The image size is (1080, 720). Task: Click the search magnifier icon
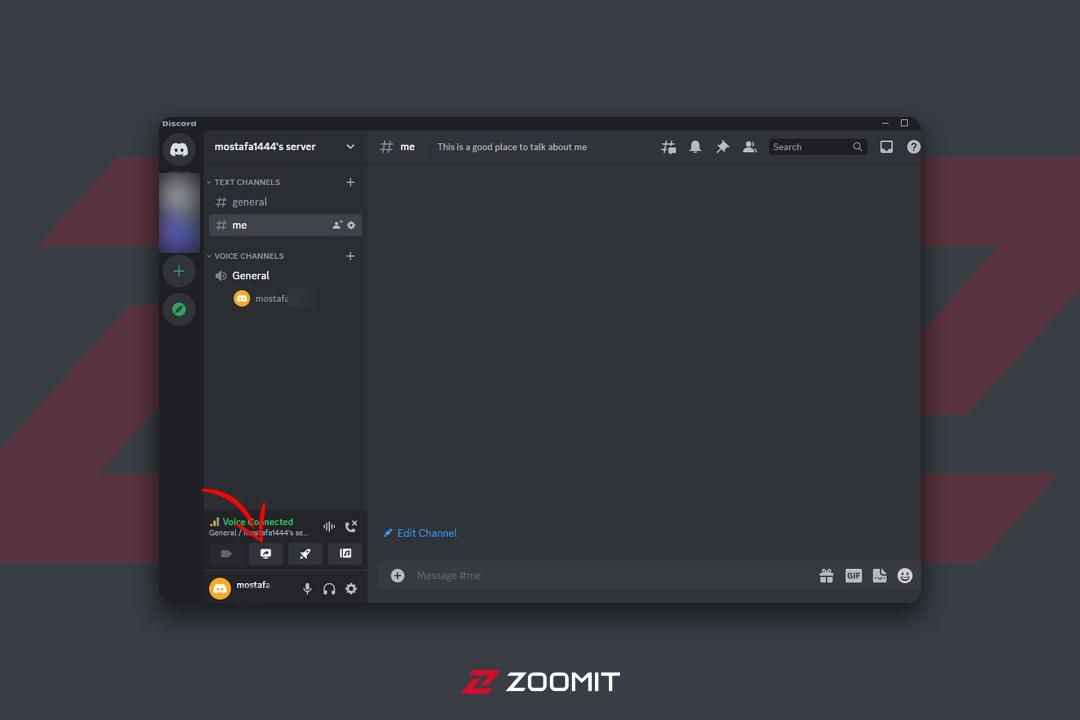pyautogui.click(x=858, y=147)
